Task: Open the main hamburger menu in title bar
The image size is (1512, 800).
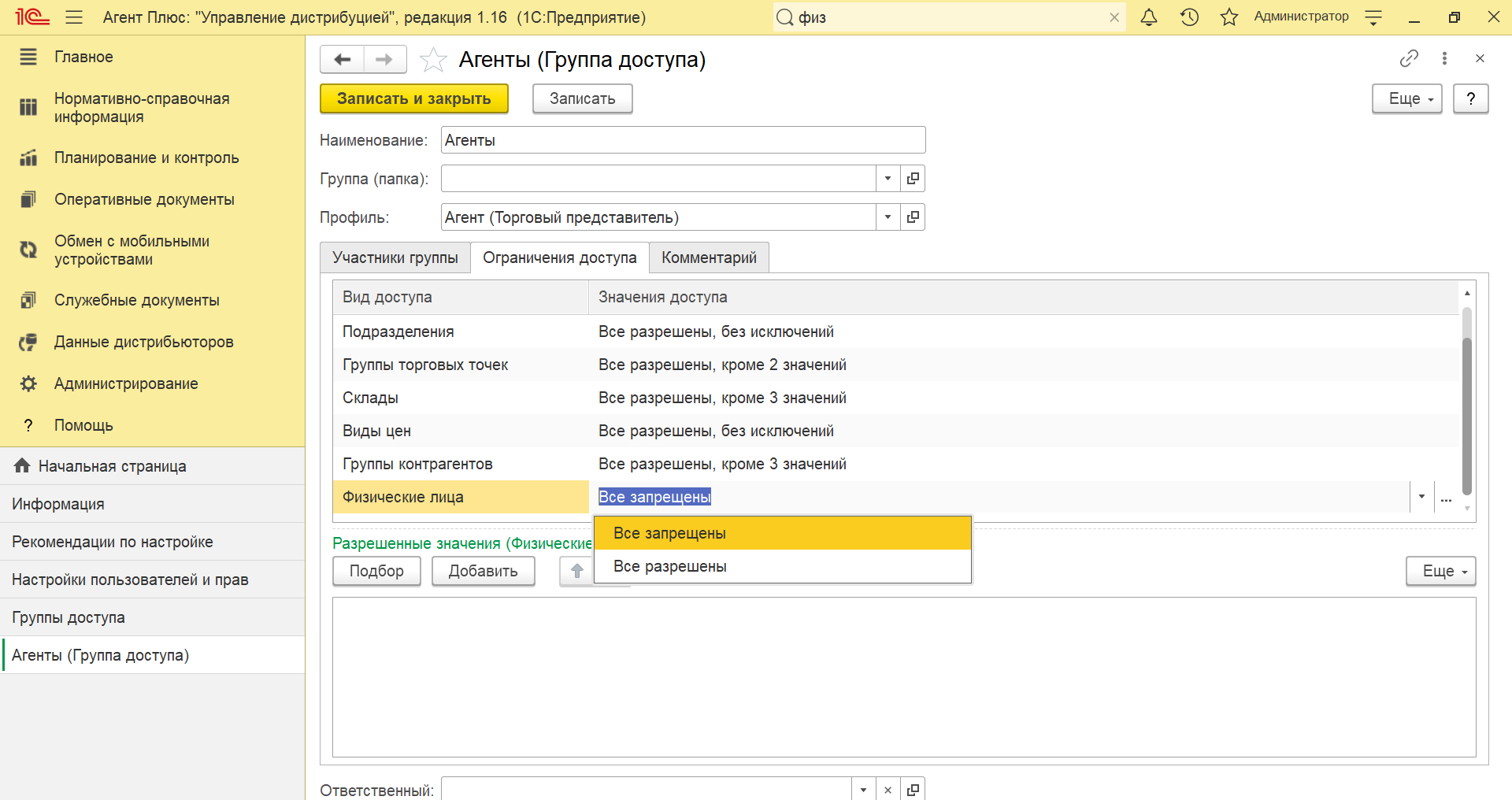Action: click(74, 17)
